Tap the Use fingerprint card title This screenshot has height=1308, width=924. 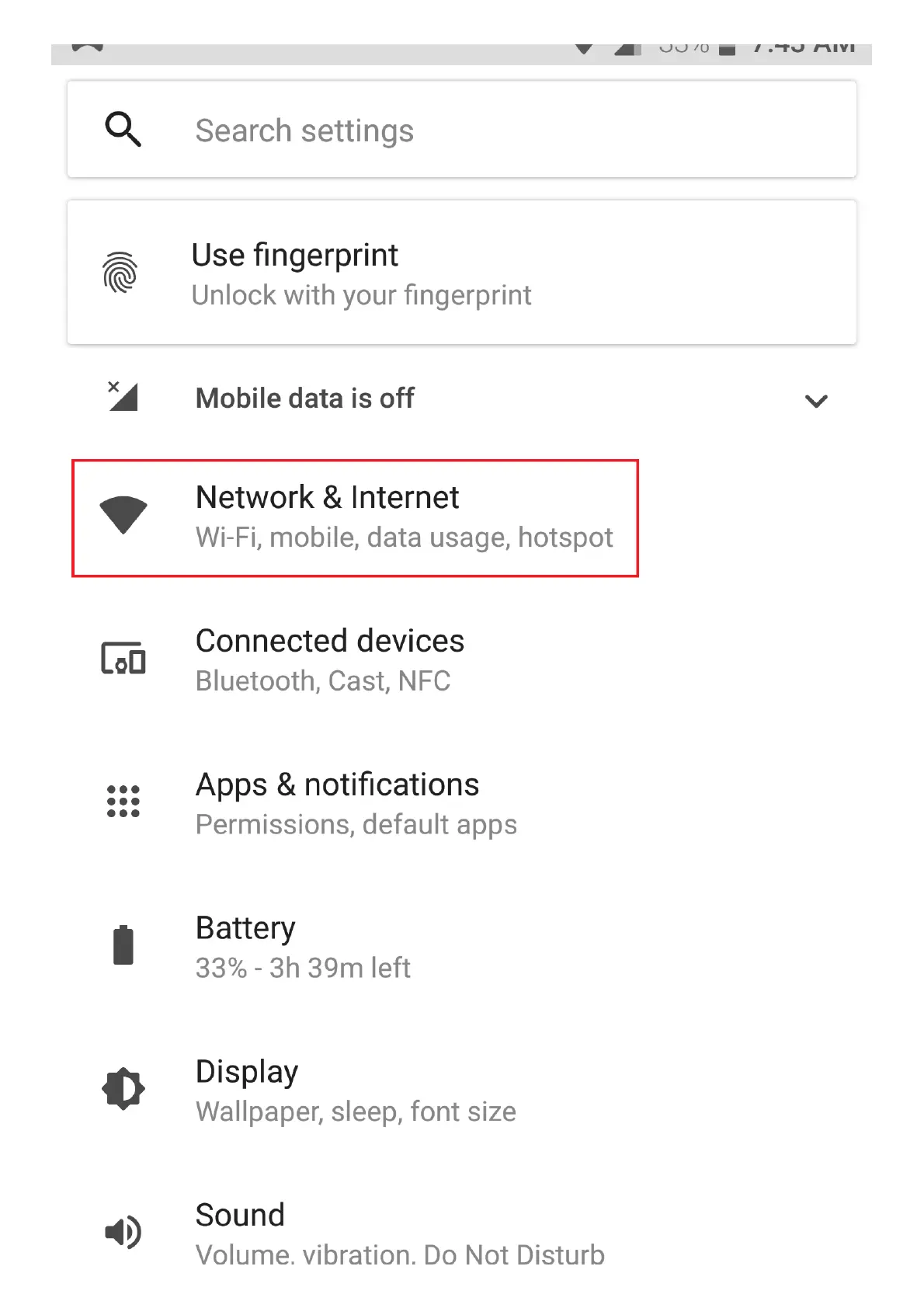point(295,256)
